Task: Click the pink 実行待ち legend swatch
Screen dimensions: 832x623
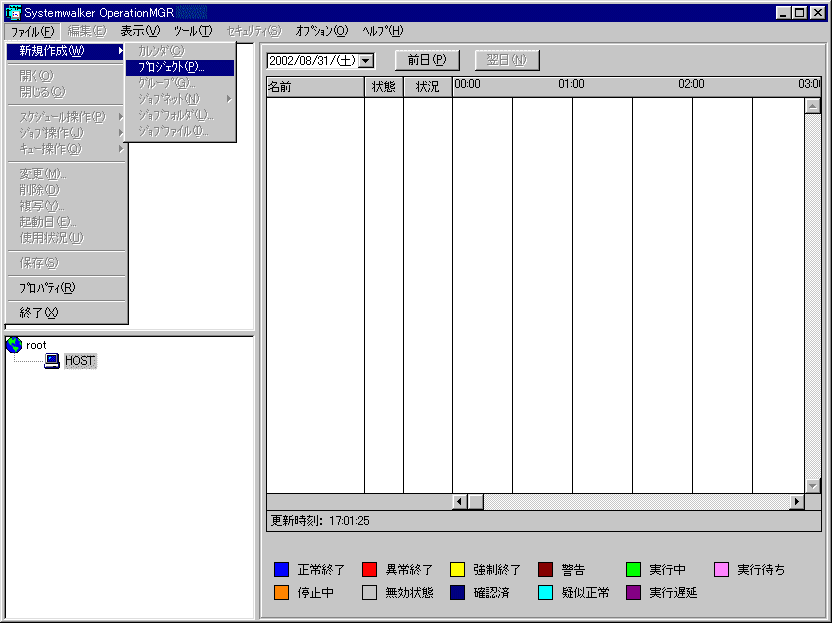Action: point(722,569)
